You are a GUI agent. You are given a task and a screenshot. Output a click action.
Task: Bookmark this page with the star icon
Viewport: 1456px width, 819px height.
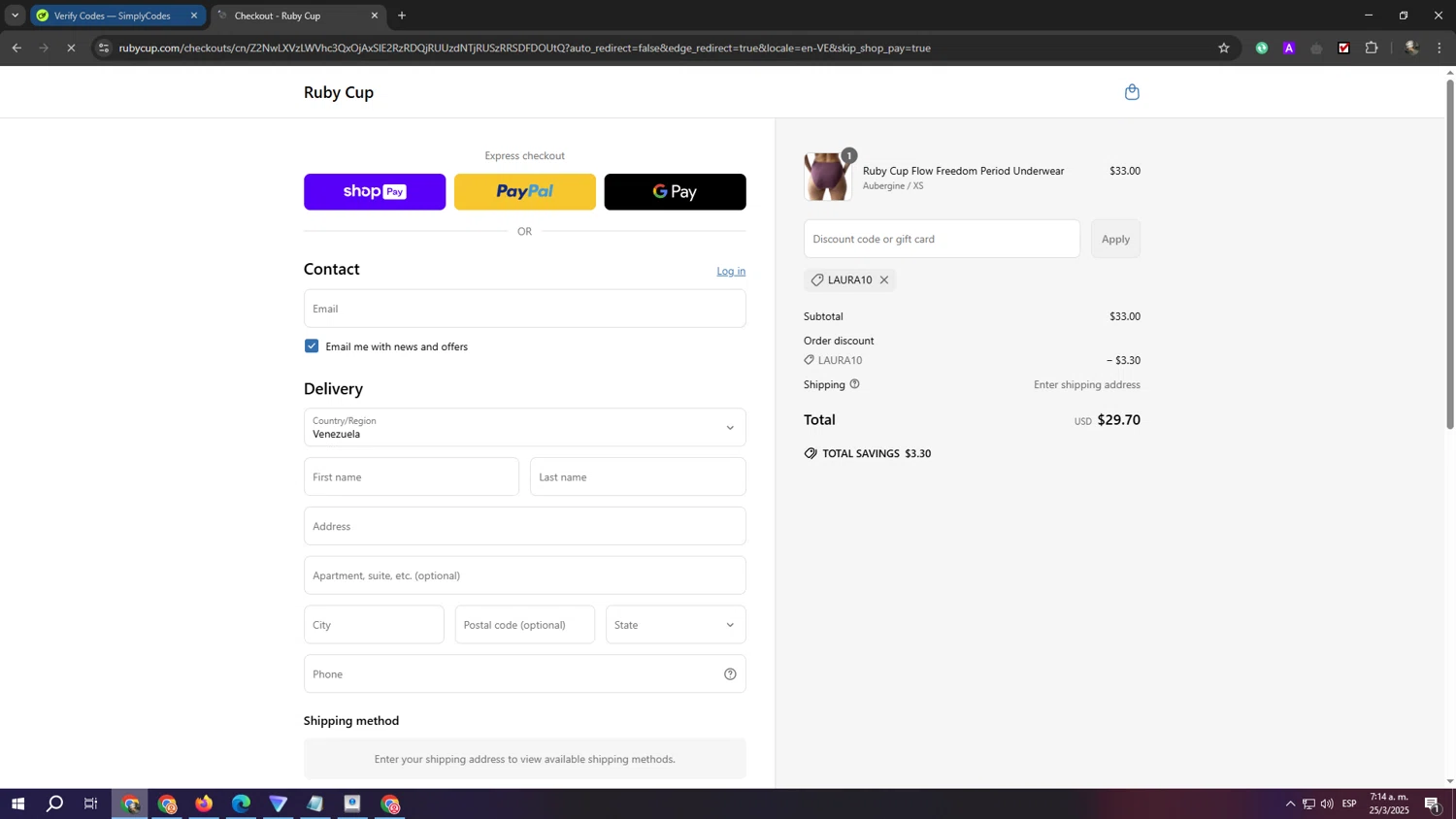pos(1224,48)
